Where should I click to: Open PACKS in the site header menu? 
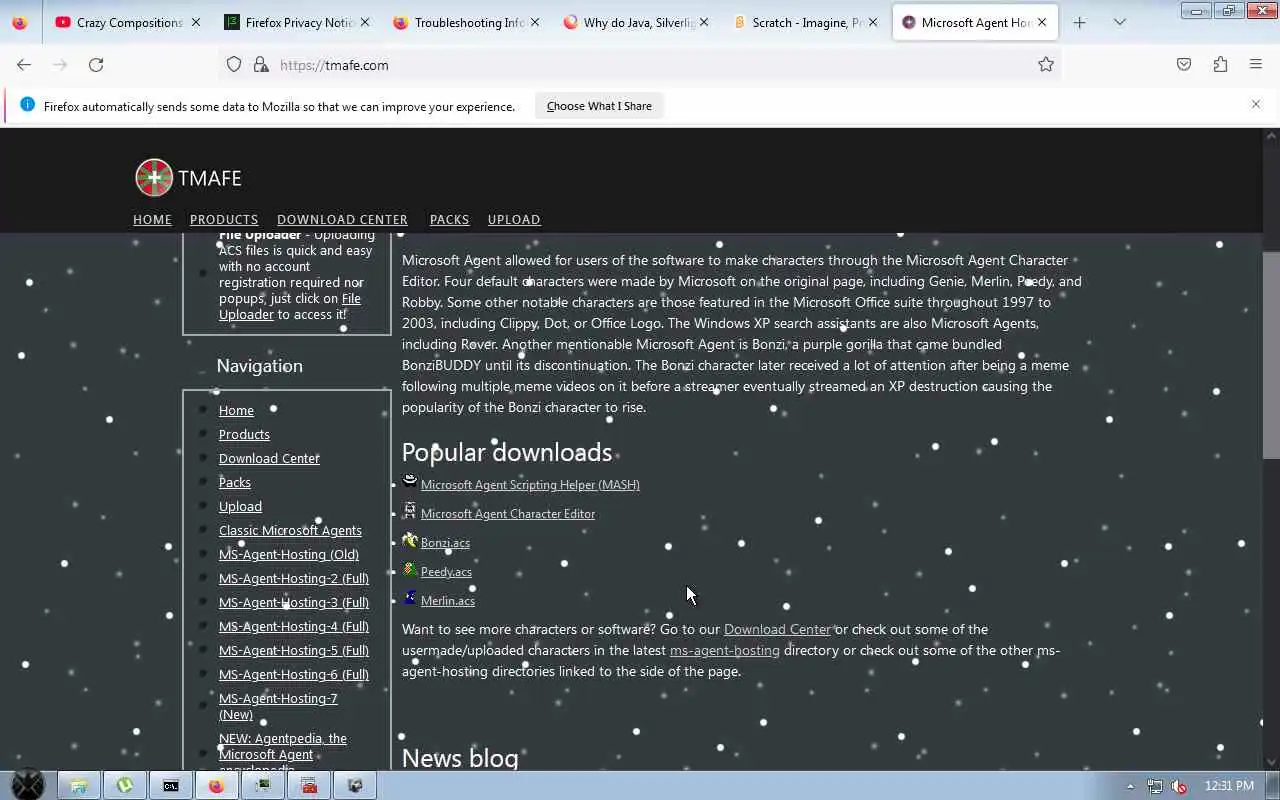pyautogui.click(x=449, y=219)
